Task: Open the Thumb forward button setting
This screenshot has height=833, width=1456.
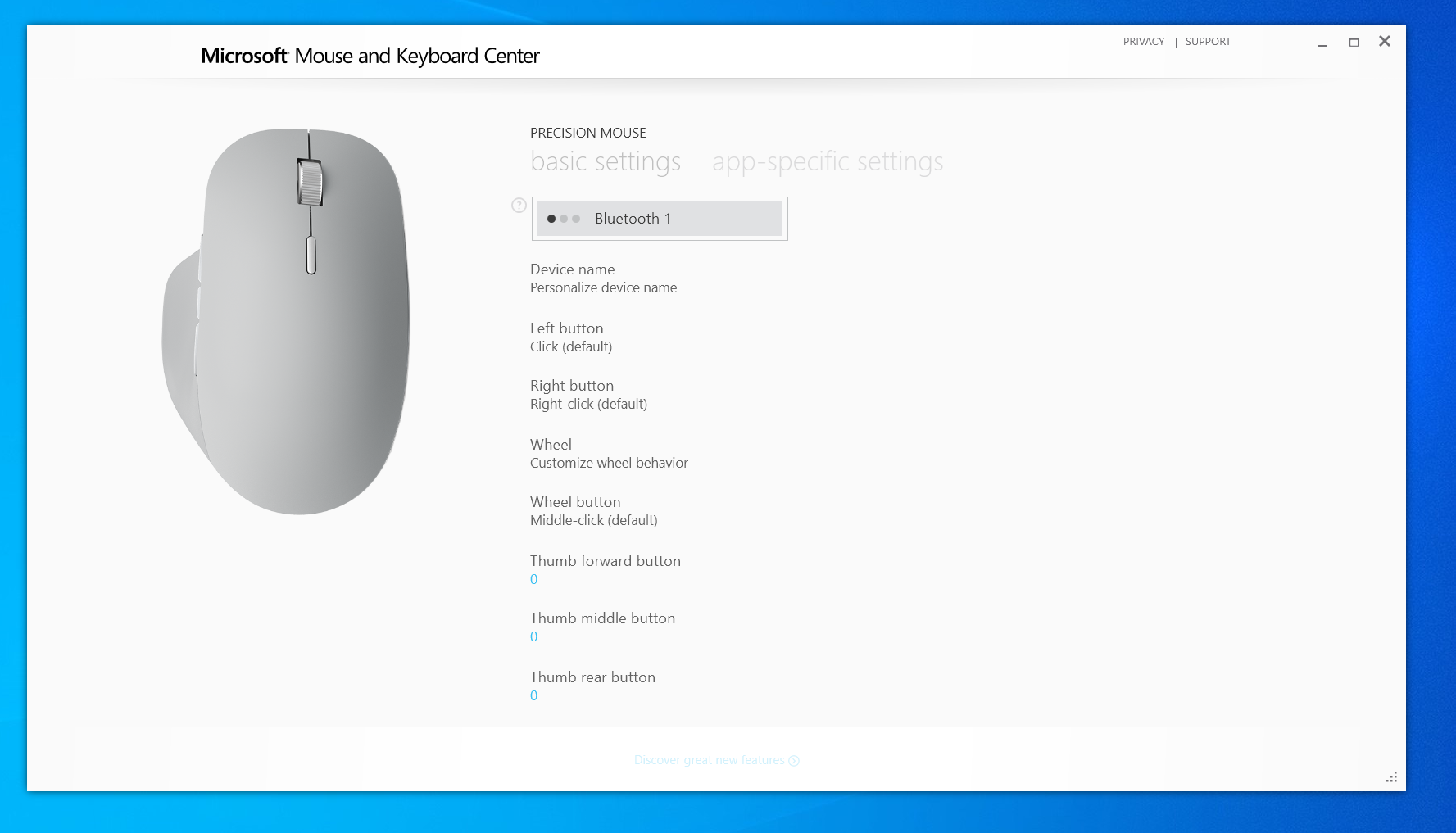Action: click(x=606, y=570)
